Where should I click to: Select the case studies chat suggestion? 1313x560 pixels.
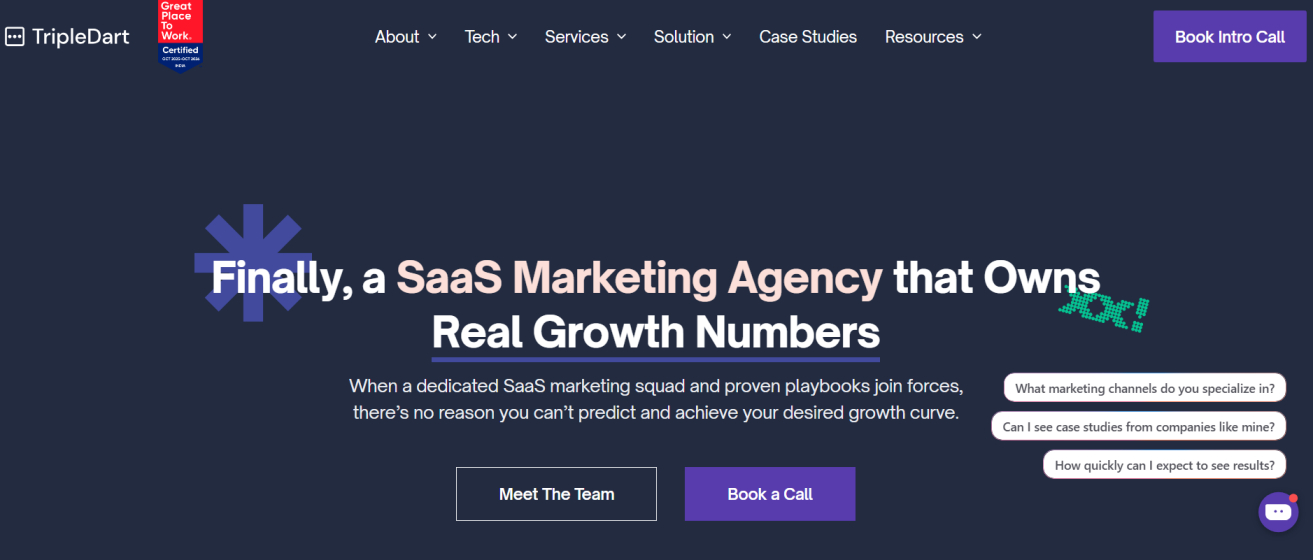[x=1138, y=427]
